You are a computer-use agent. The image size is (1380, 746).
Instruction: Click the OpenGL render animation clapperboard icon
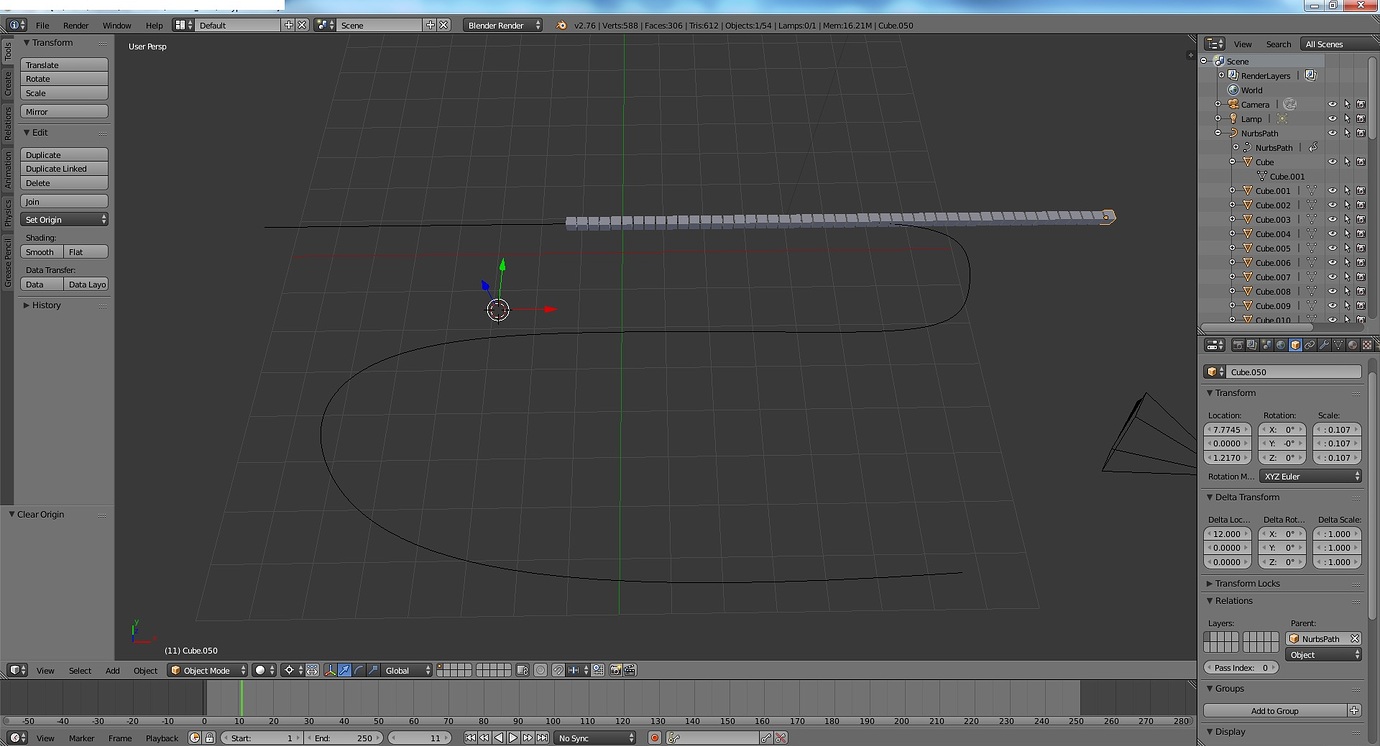631,670
